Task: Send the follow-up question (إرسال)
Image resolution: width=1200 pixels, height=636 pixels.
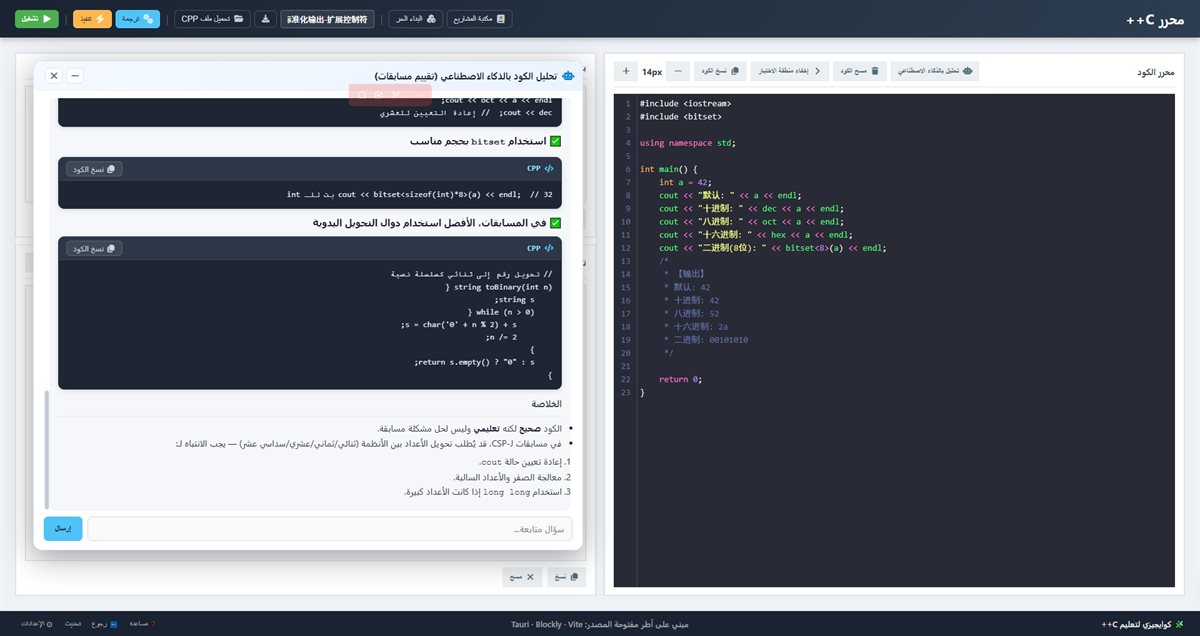Action: point(63,529)
